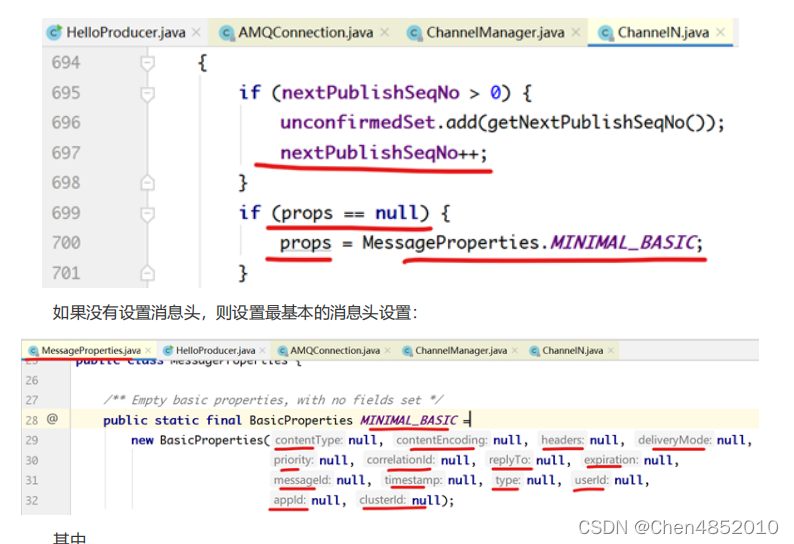Collapse code block at line 694
Viewport: 794px width, 544px height.
coord(147,63)
